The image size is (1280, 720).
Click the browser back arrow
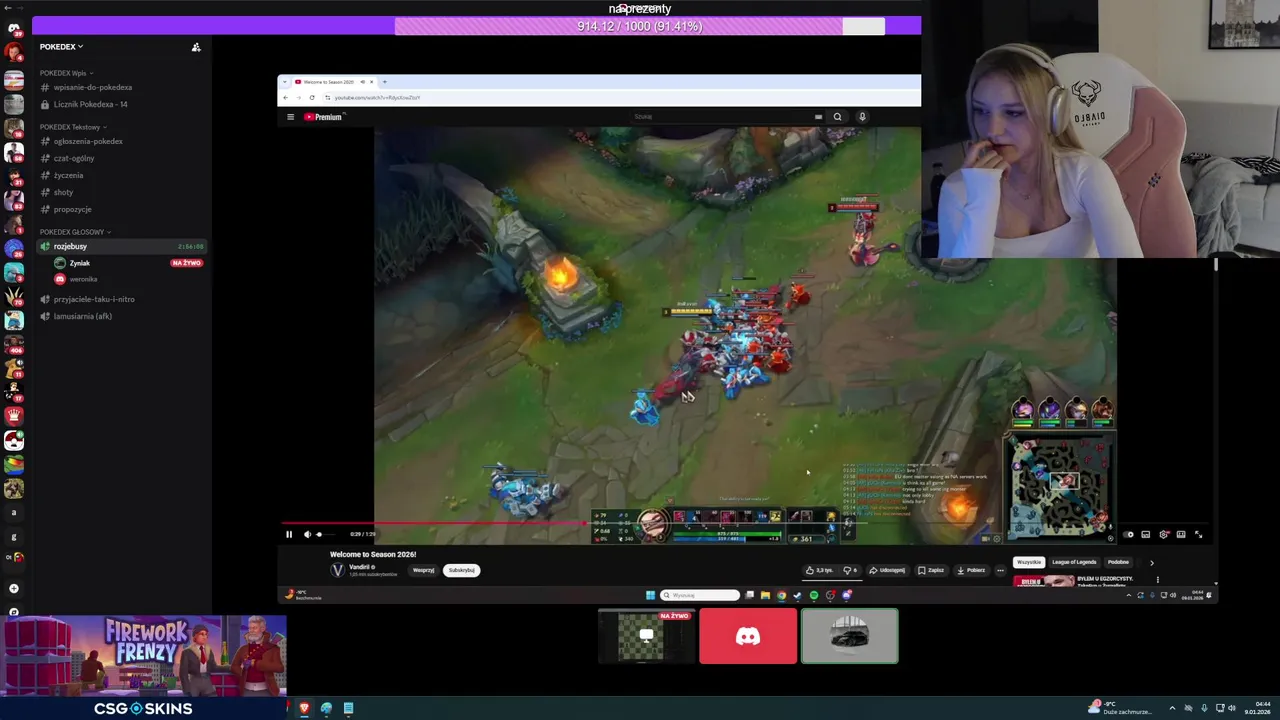[286, 97]
